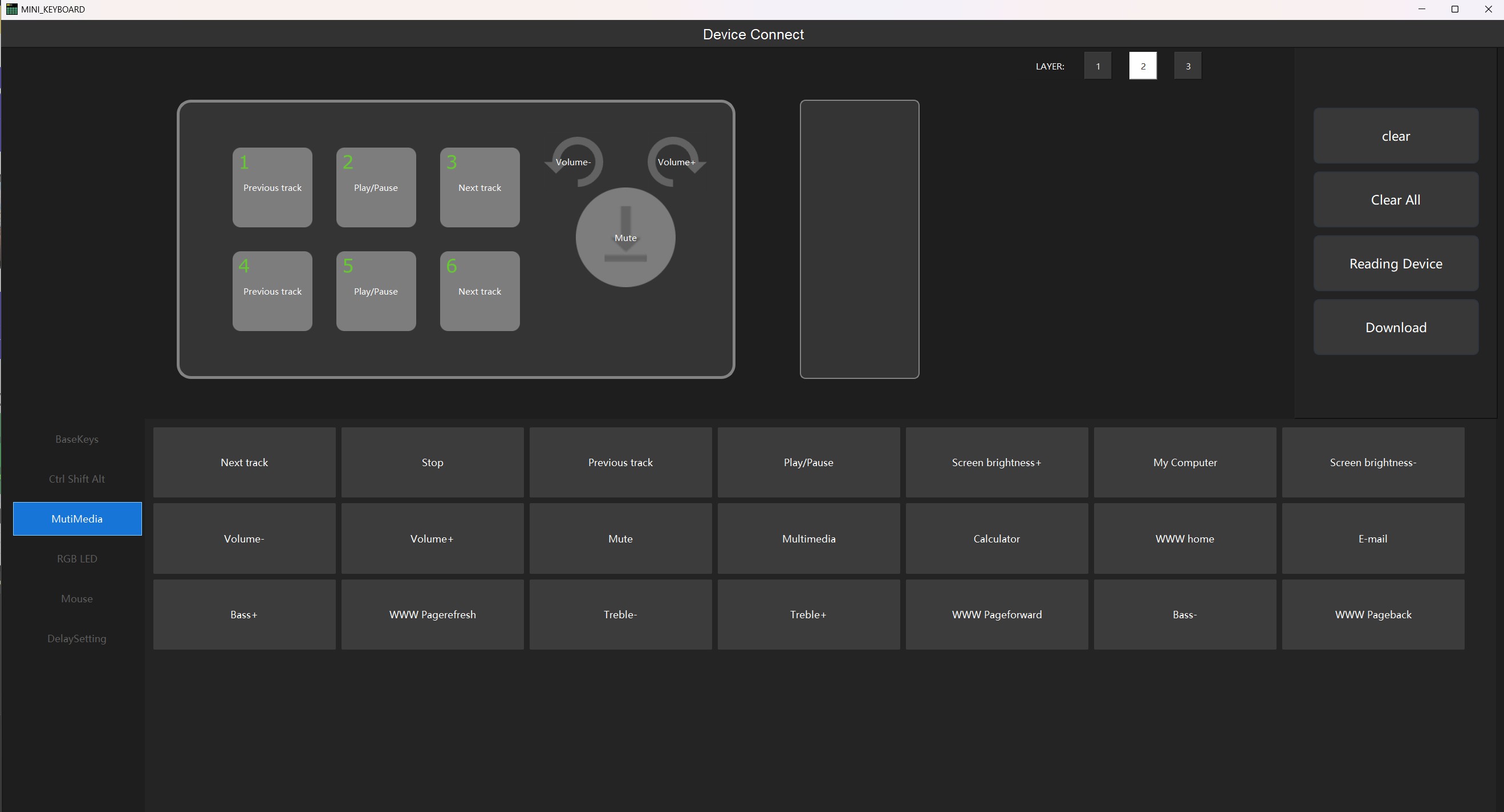The image size is (1504, 812).
Task: Go to Ctrl Shift Alt tab
Action: point(77,479)
